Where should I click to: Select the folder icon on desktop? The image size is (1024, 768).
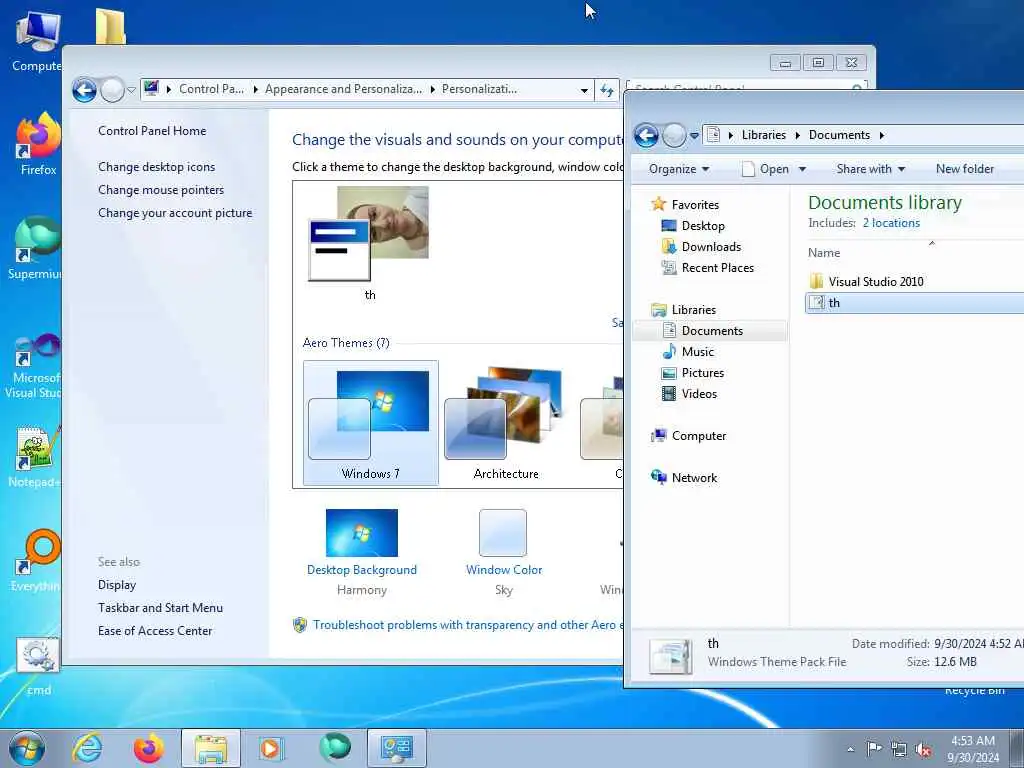(110, 26)
